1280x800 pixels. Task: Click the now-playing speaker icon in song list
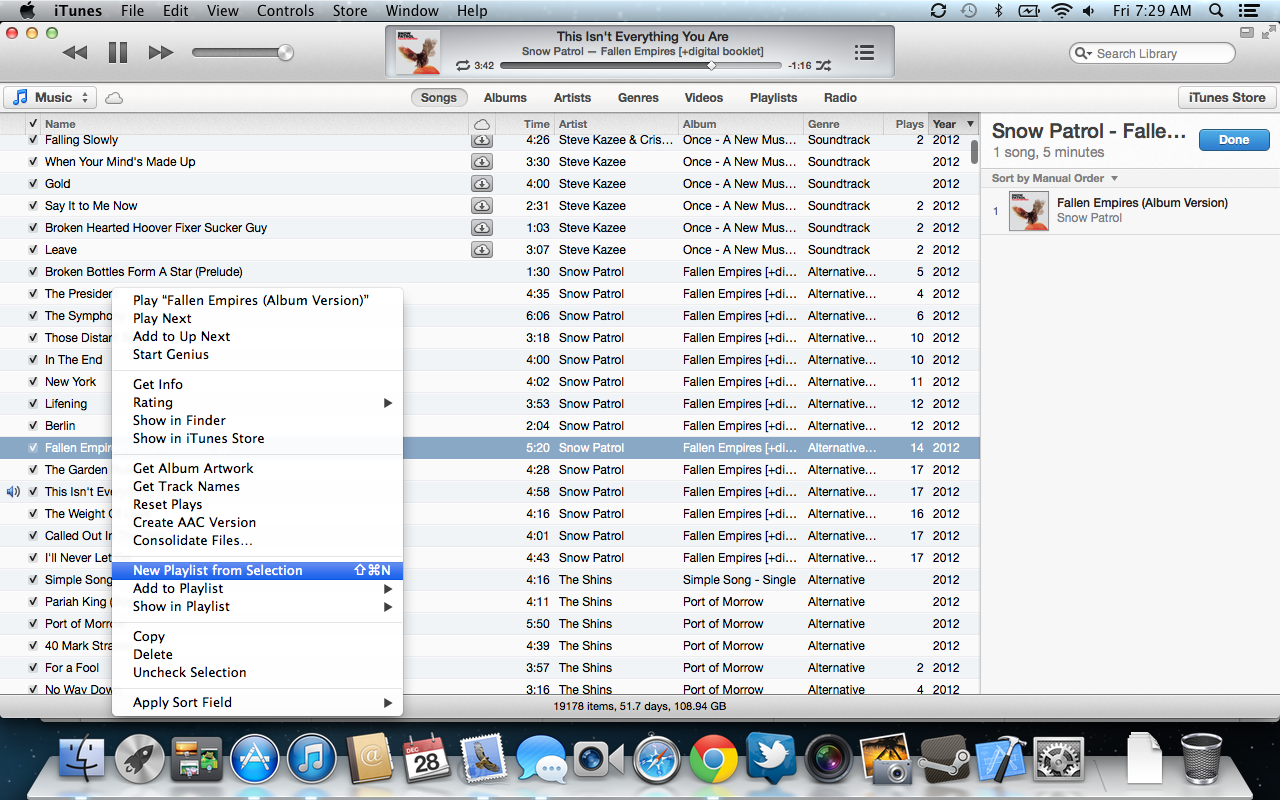pos(13,492)
